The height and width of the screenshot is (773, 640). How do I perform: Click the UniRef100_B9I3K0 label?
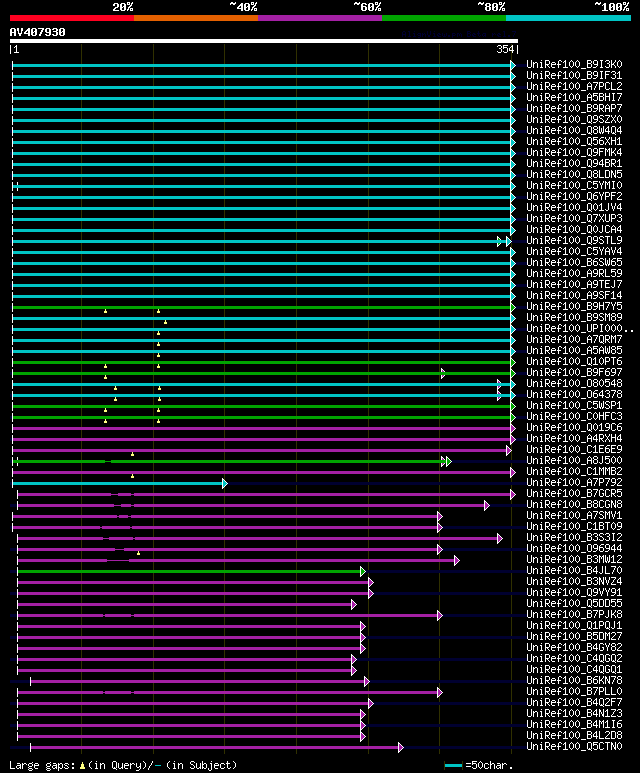coord(574,65)
